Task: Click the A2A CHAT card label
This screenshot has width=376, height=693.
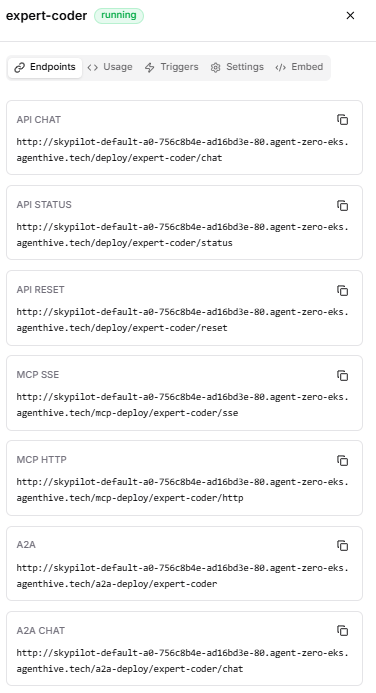Action: click(x=41, y=630)
